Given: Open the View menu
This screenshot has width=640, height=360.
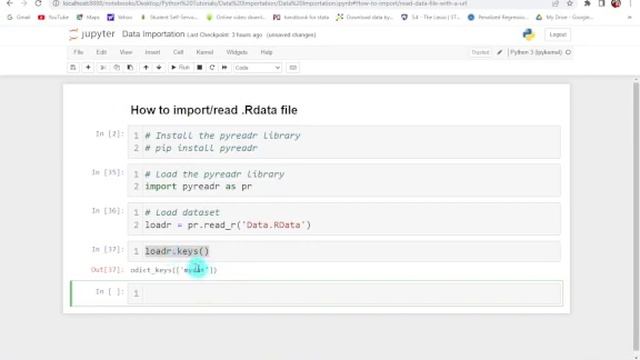Looking at the screenshot, I should [126, 52].
